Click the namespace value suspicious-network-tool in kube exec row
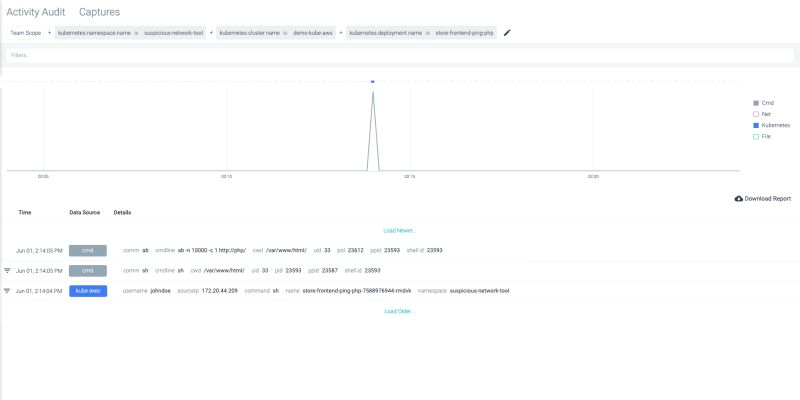The image size is (800, 400). coord(480,291)
